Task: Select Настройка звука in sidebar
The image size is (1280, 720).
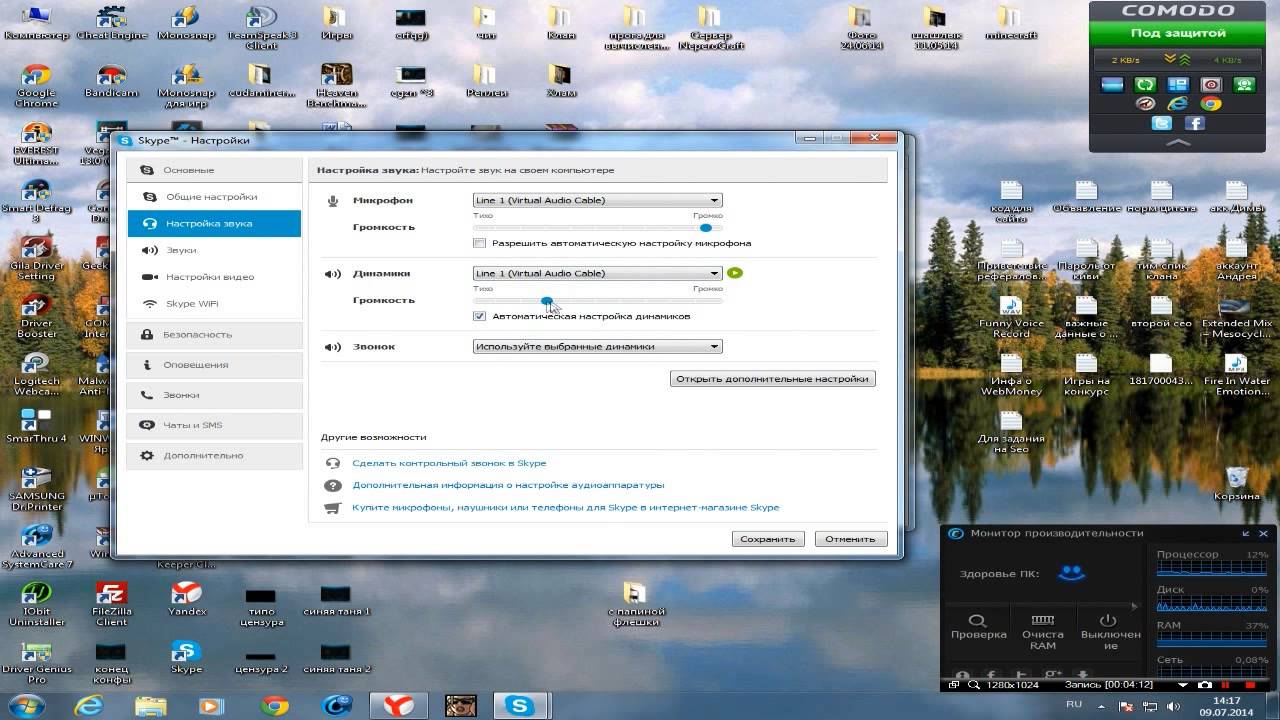Action: pyautogui.click(x=215, y=224)
